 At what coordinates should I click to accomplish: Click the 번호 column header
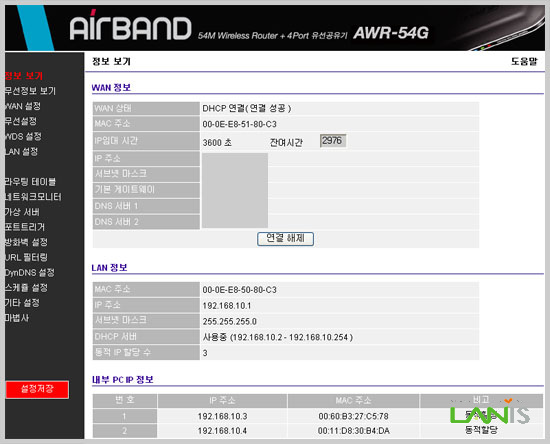(125, 400)
